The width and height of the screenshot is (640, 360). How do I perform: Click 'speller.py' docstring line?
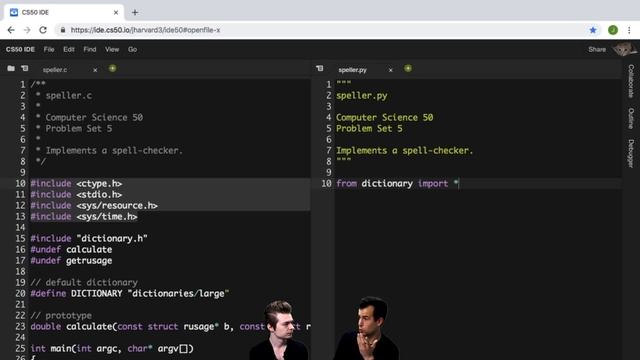pos(362,96)
